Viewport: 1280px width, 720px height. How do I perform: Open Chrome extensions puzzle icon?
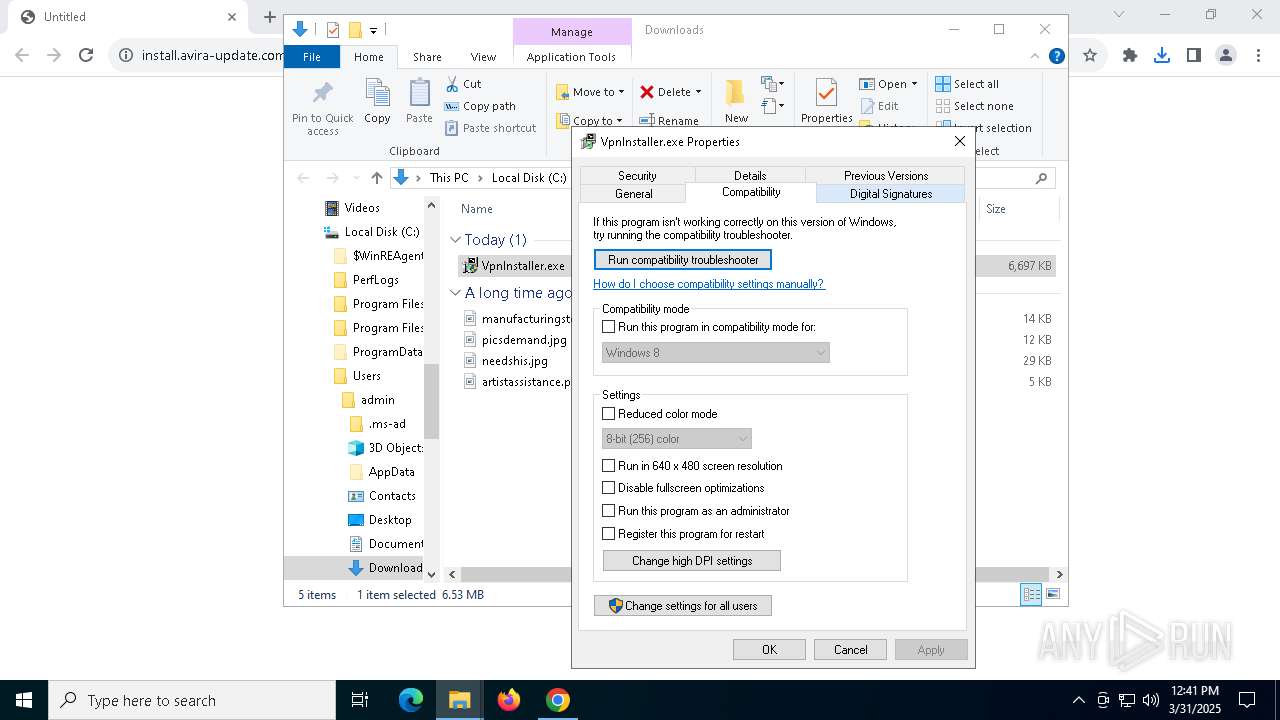(x=1130, y=56)
